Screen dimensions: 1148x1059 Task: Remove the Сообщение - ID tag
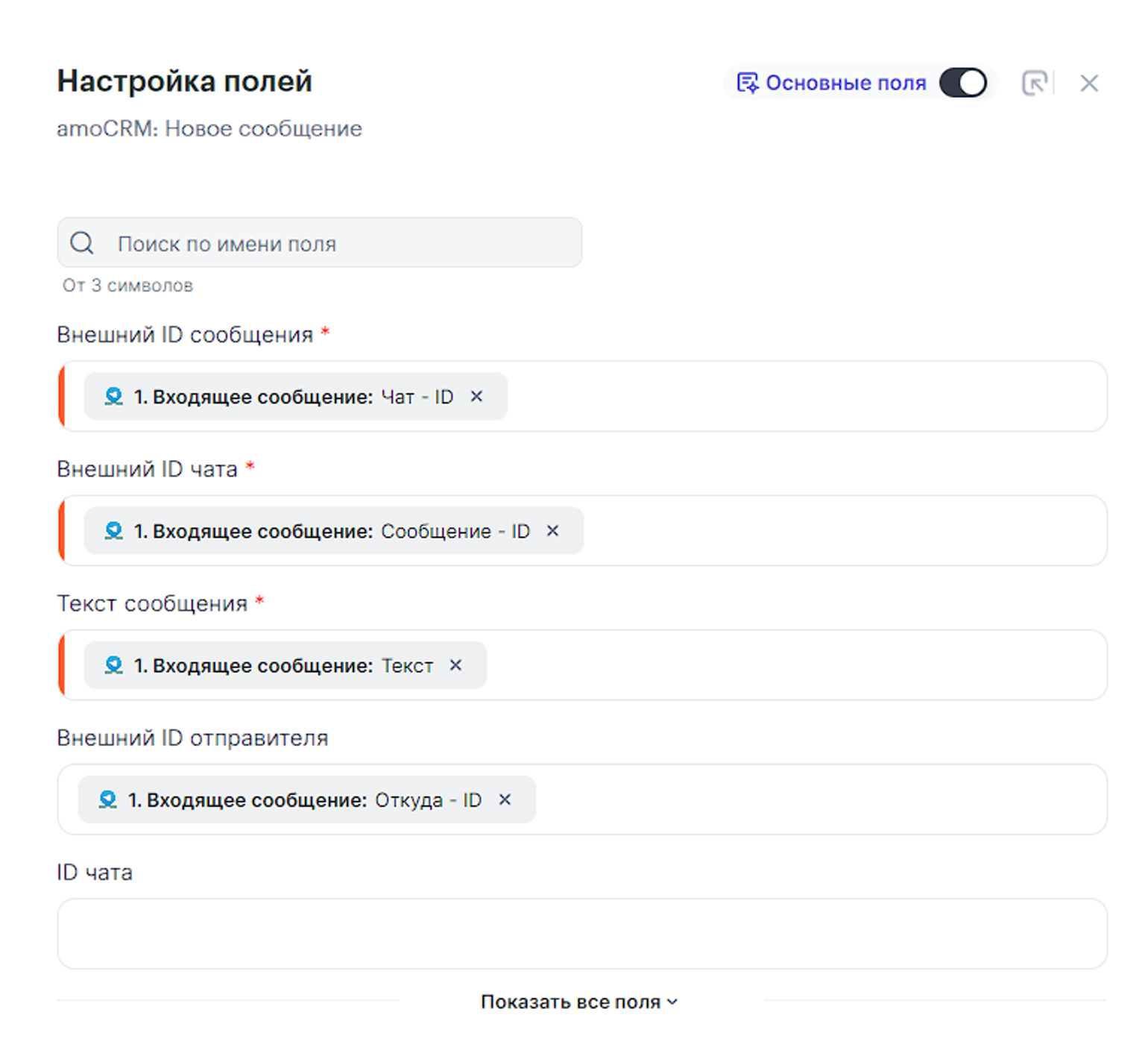pos(552,531)
